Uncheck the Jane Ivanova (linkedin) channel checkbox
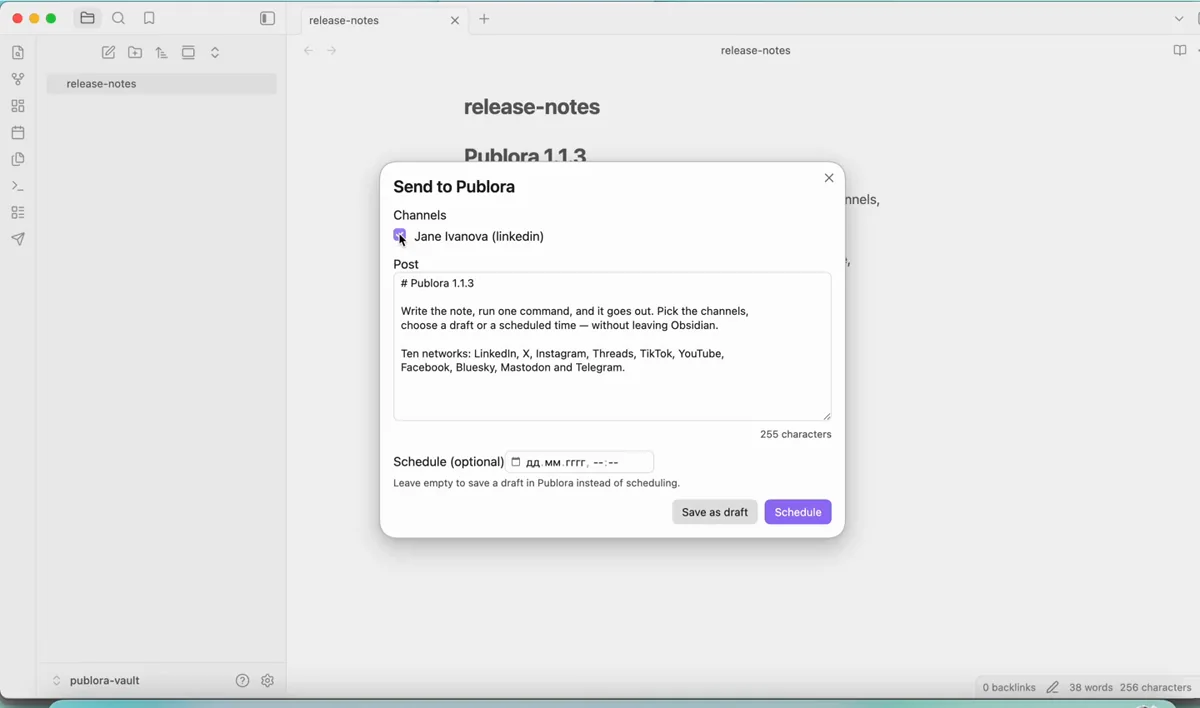The height and width of the screenshot is (708, 1200). click(400, 236)
